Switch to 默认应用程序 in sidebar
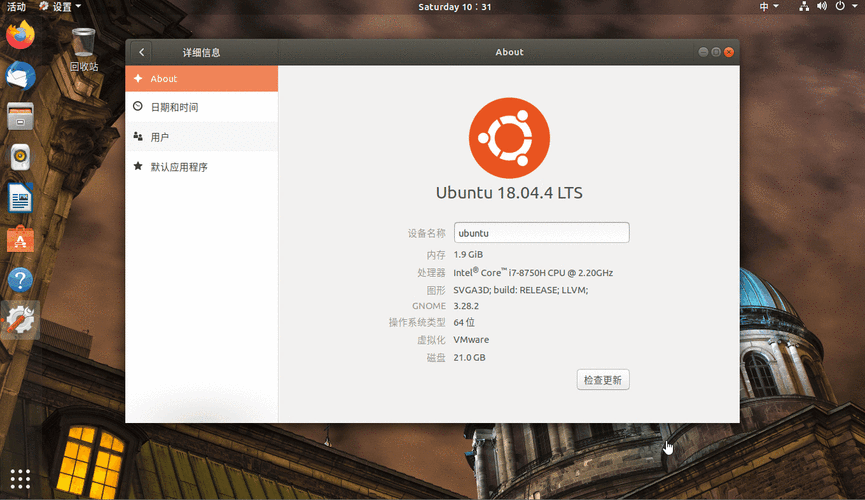This screenshot has width=865, height=500. click(179, 167)
